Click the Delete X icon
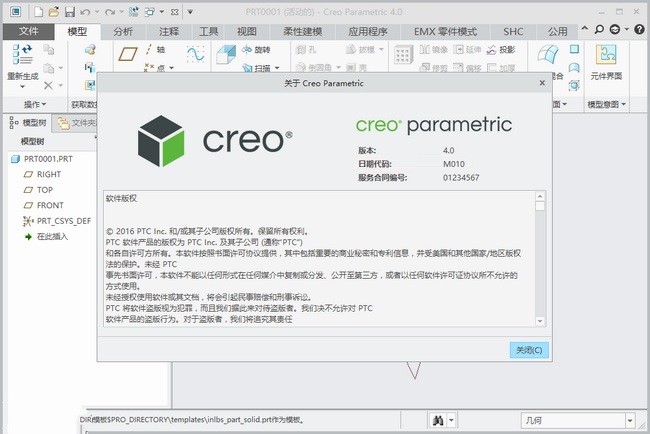Image resolution: width=650 pixels, height=434 pixels. [x=49, y=85]
